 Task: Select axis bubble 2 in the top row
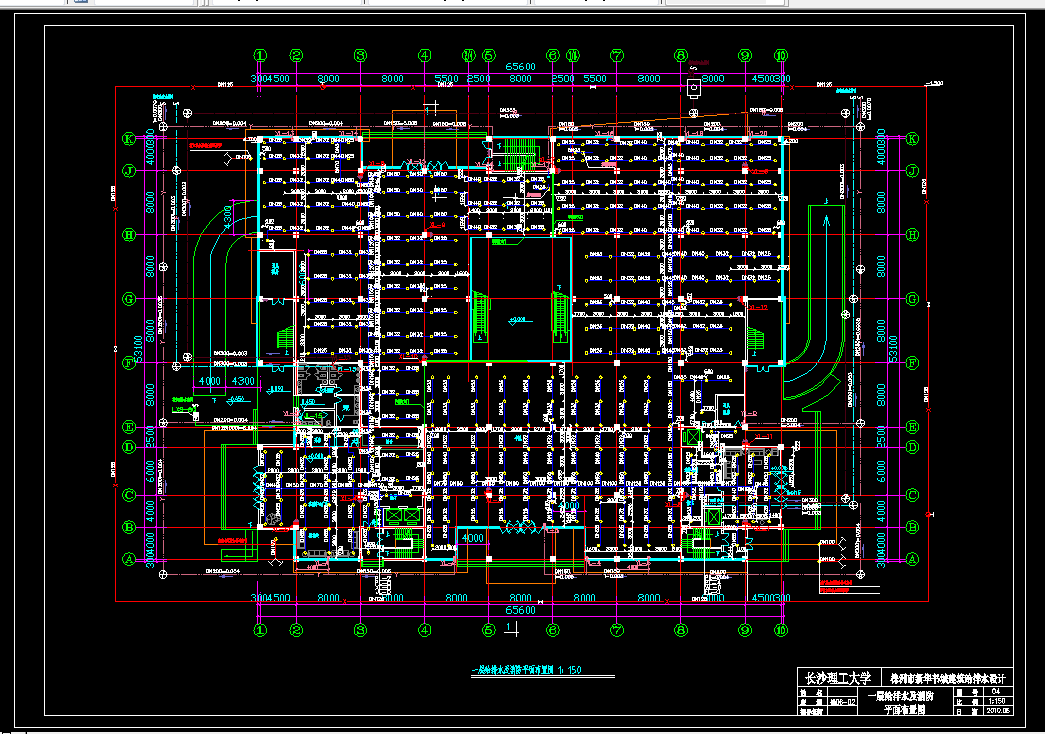297,55
